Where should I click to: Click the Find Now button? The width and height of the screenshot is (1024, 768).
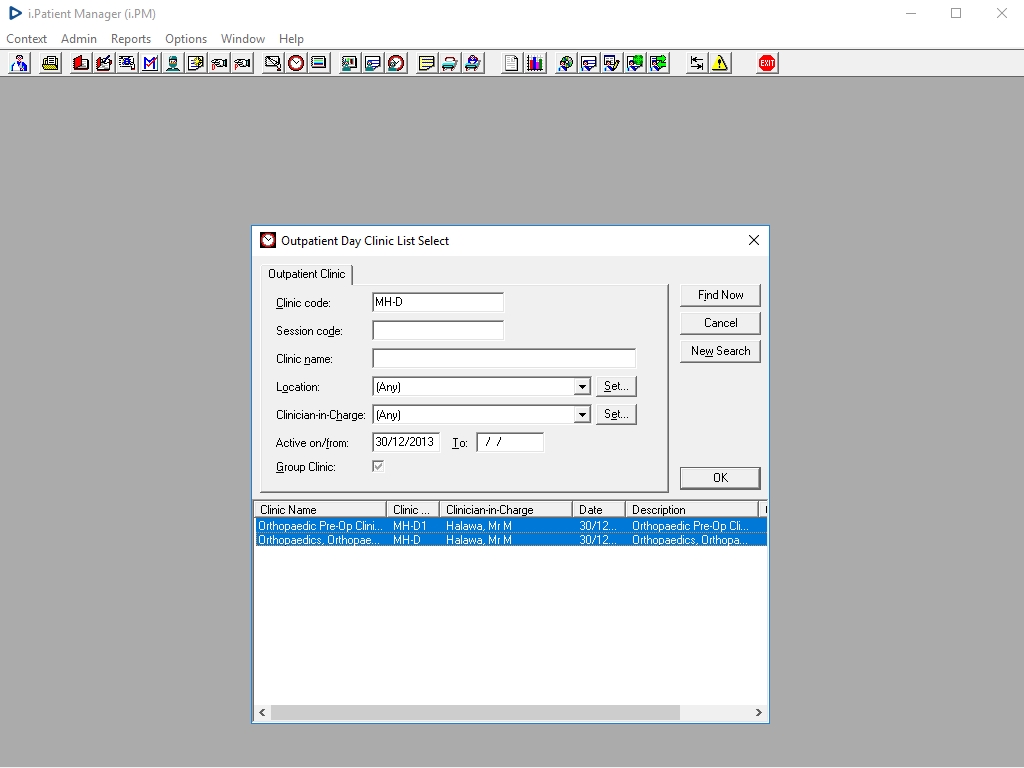tap(720, 295)
